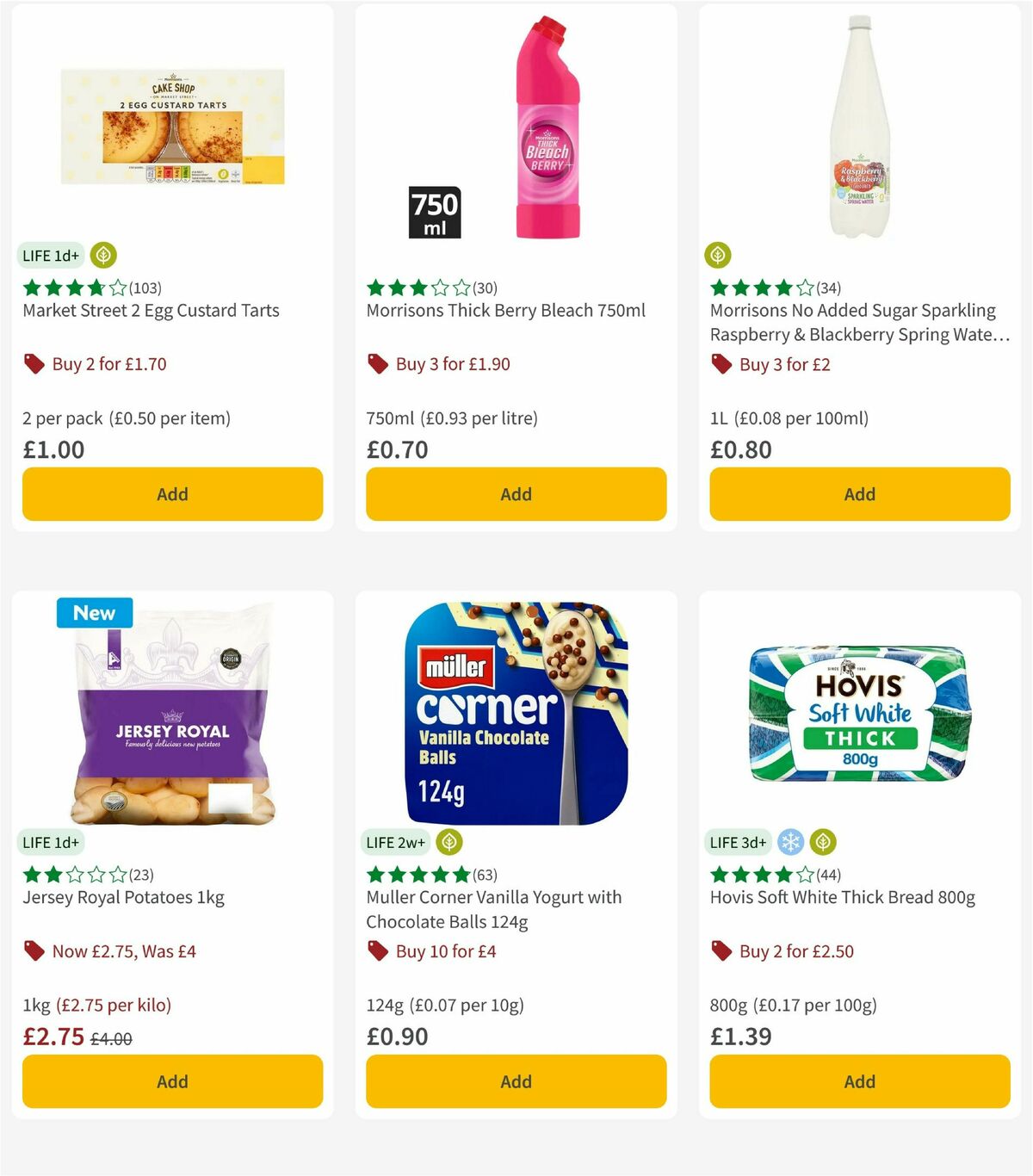Click the offer tag icon on Hovis bread deal
The width and height of the screenshot is (1033, 1176).
click(721, 951)
